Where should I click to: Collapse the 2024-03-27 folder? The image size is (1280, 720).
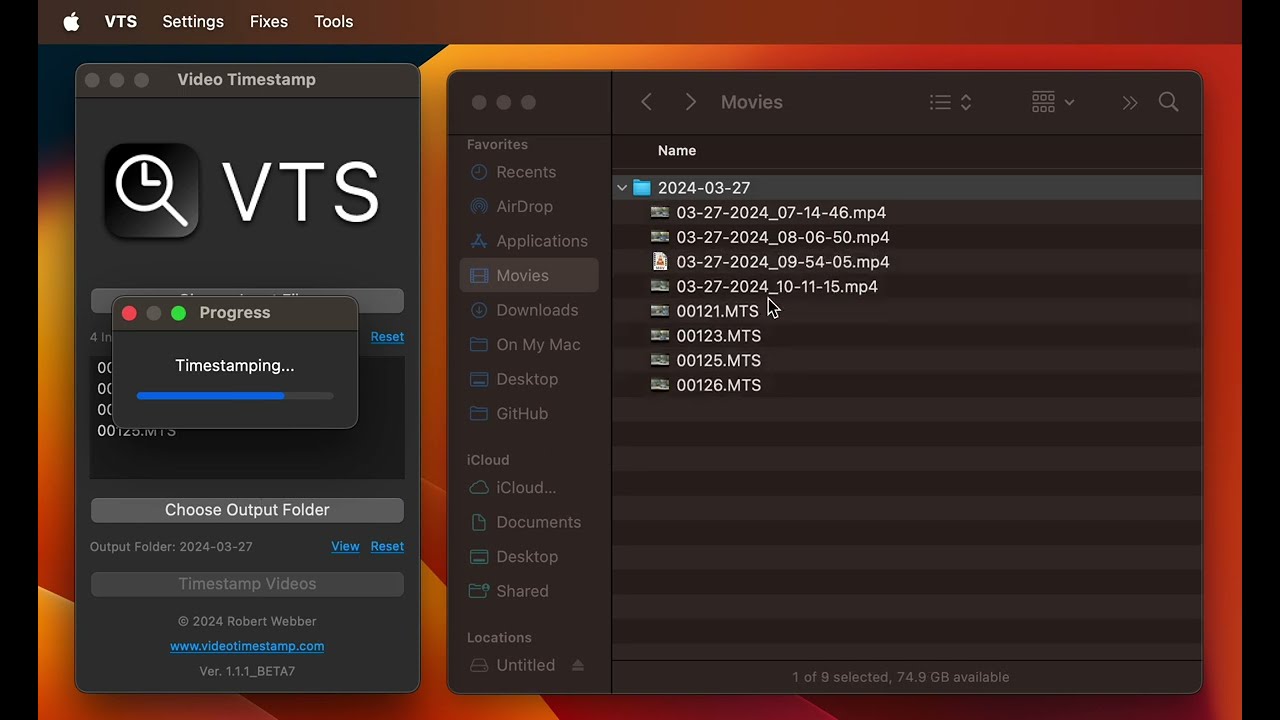622,187
